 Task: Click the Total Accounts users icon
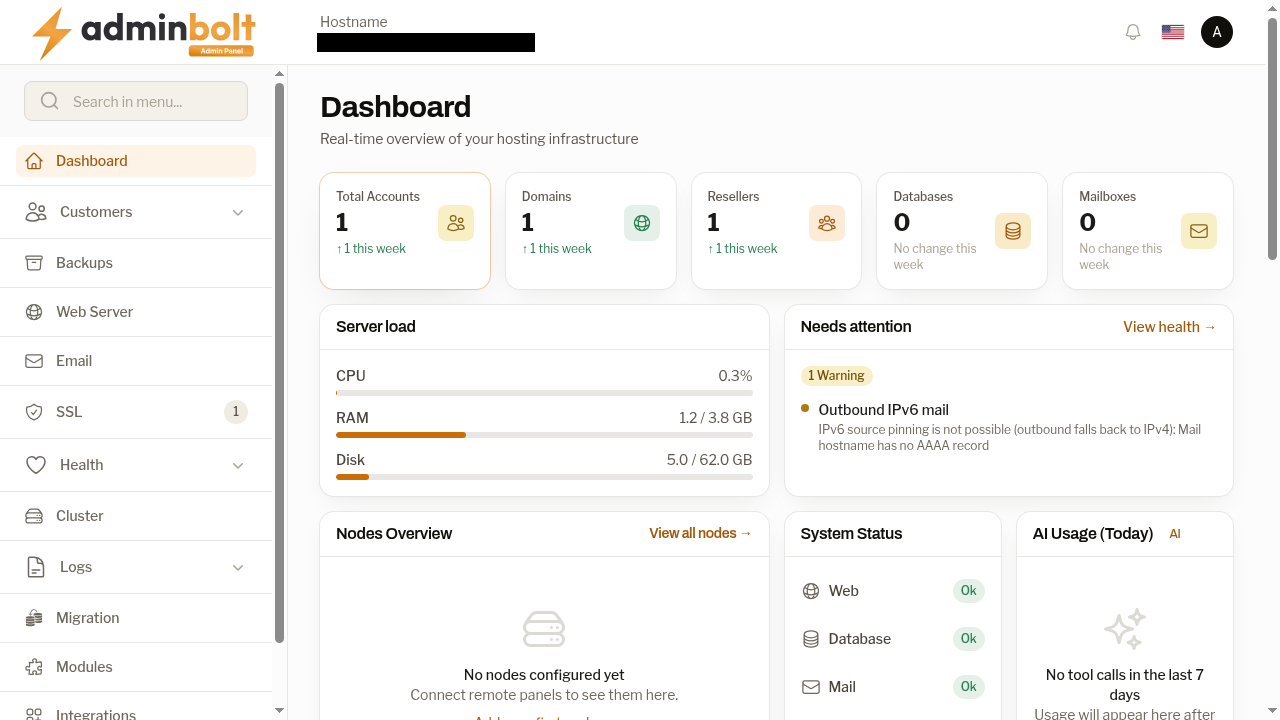[x=456, y=223]
